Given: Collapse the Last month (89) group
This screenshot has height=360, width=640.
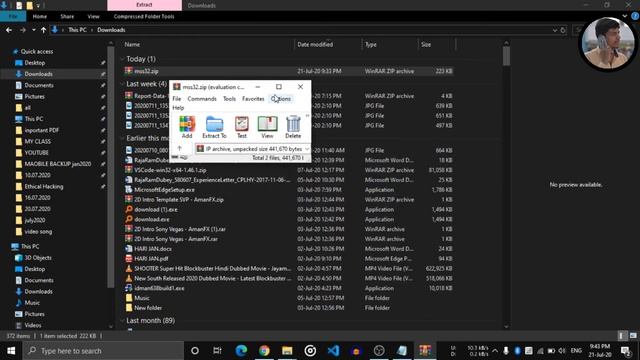Looking at the screenshot, I should 122,321.
